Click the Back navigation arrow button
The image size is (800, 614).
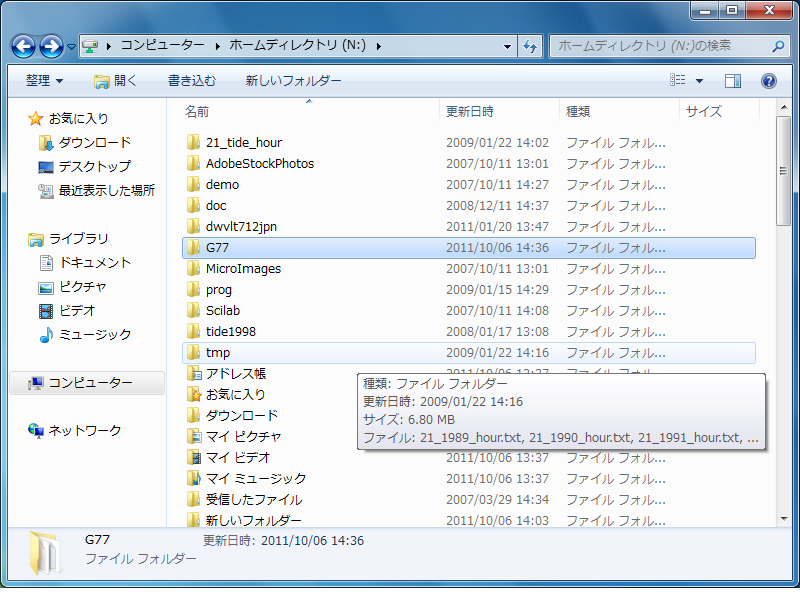(x=24, y=46)
